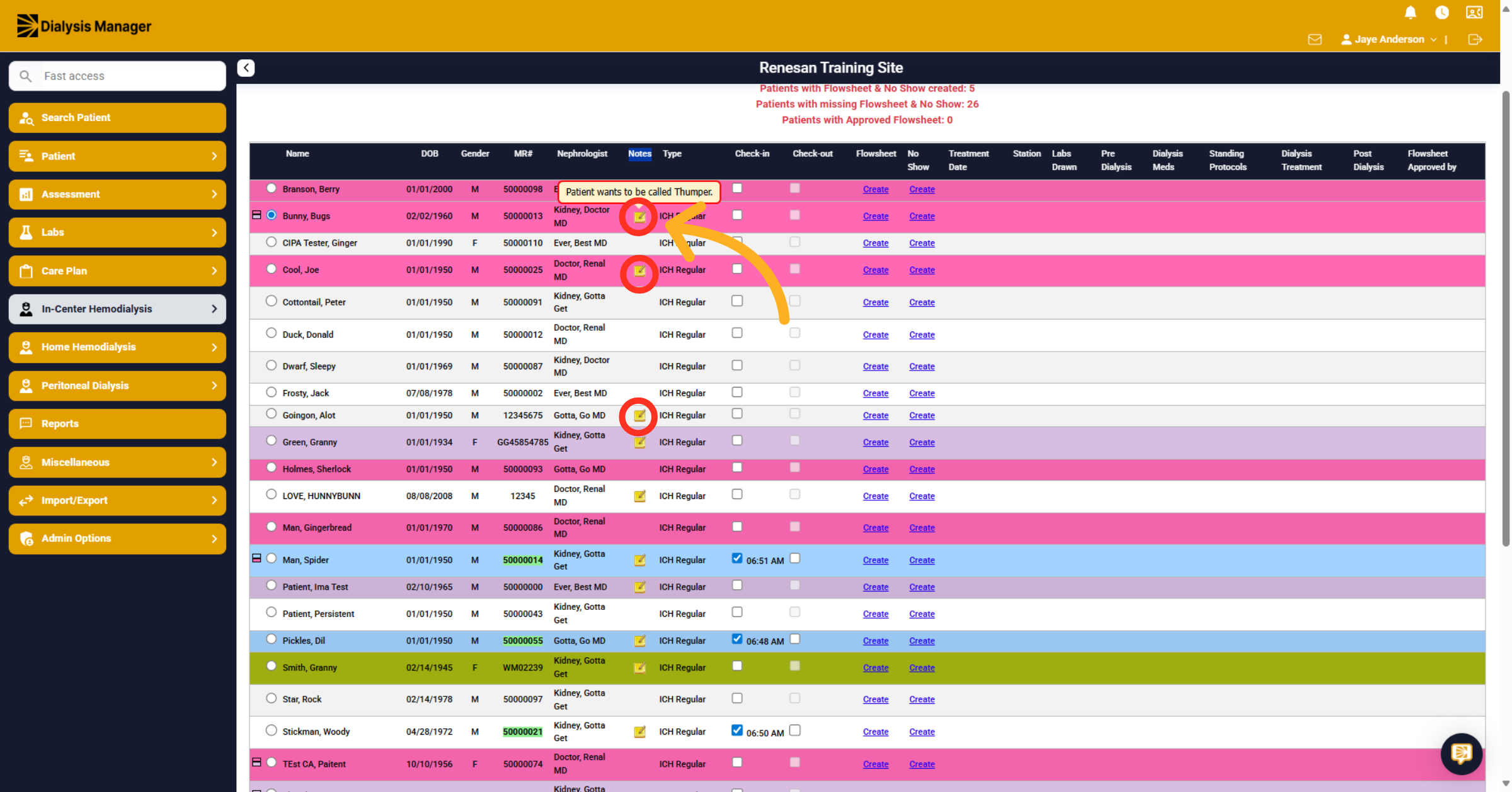Viewport: 1512px width, 792px height.
Task: Open the note icon for Cool, Joe
Action: [x=639, y=271]
